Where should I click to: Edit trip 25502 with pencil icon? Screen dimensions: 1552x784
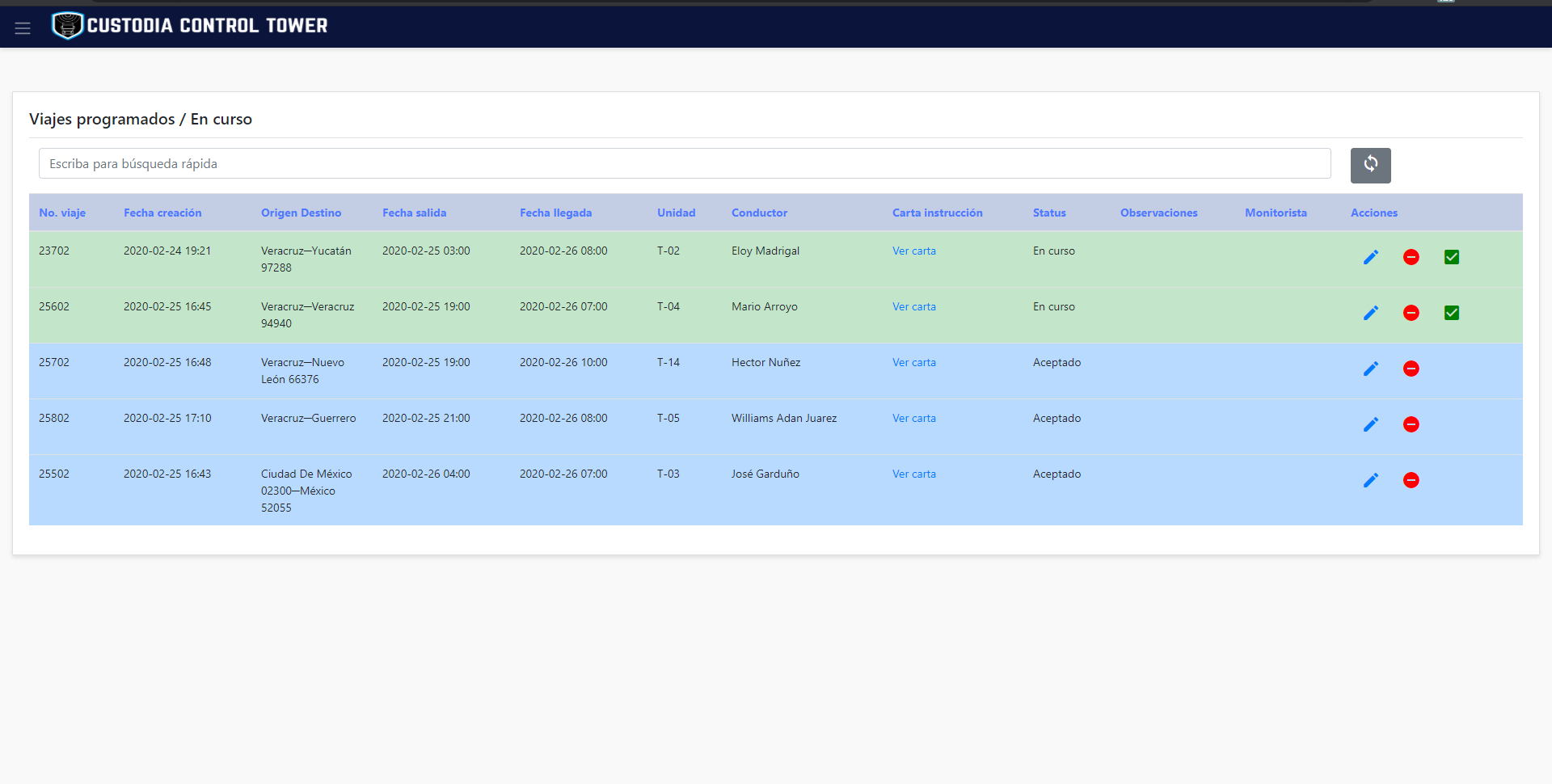1371,480
